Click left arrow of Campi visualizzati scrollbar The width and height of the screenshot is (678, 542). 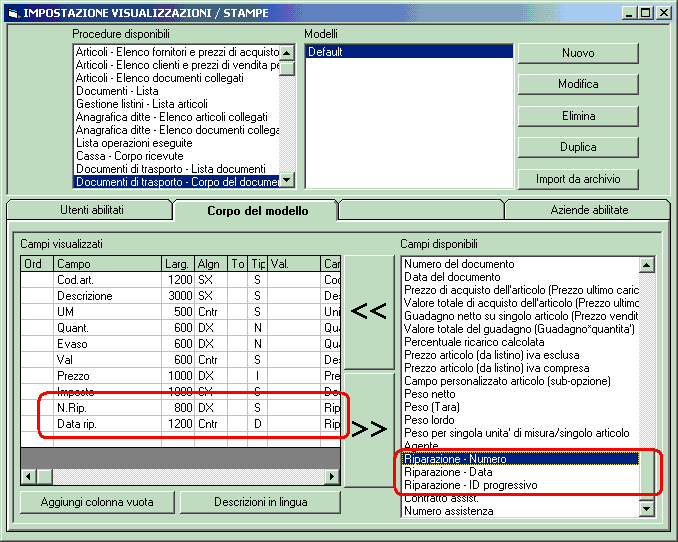(x=29, y=477)
